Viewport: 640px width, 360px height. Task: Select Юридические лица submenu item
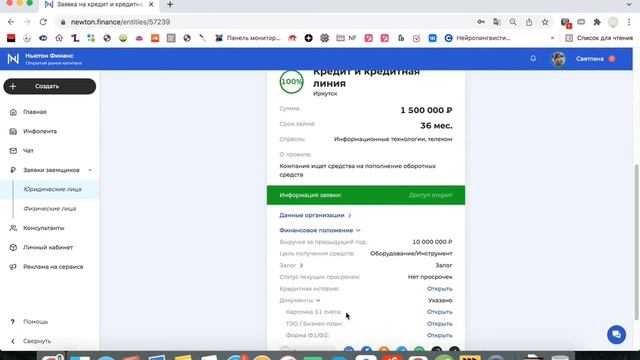click(x=52, y=189)
